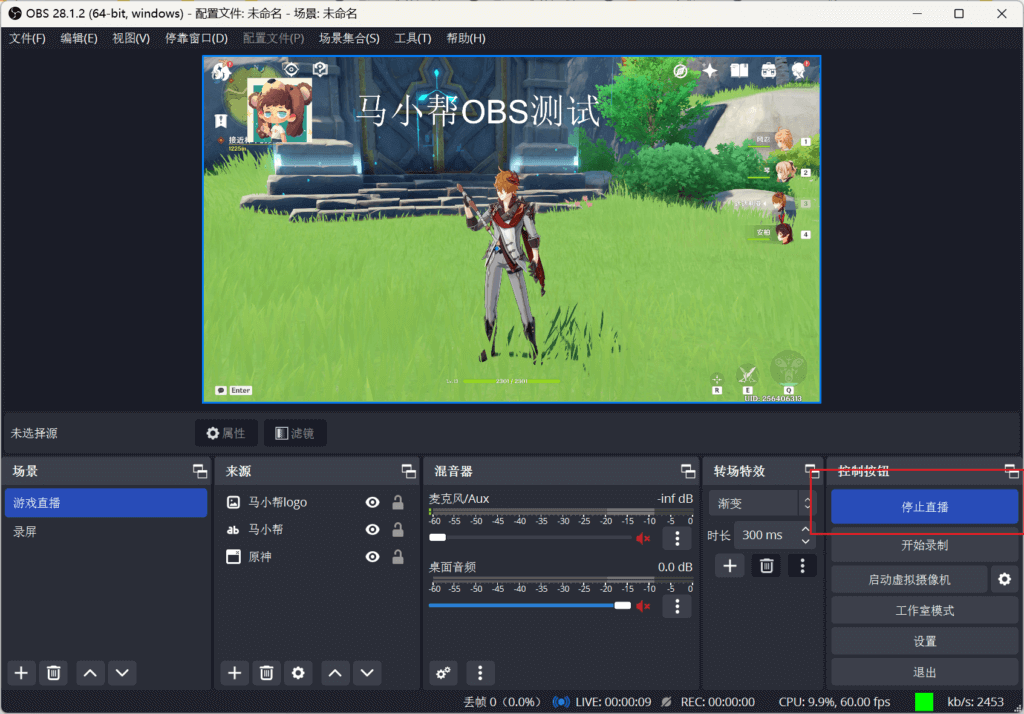Open 麦克风/Aux three-dot options menu

coord(677,538)
